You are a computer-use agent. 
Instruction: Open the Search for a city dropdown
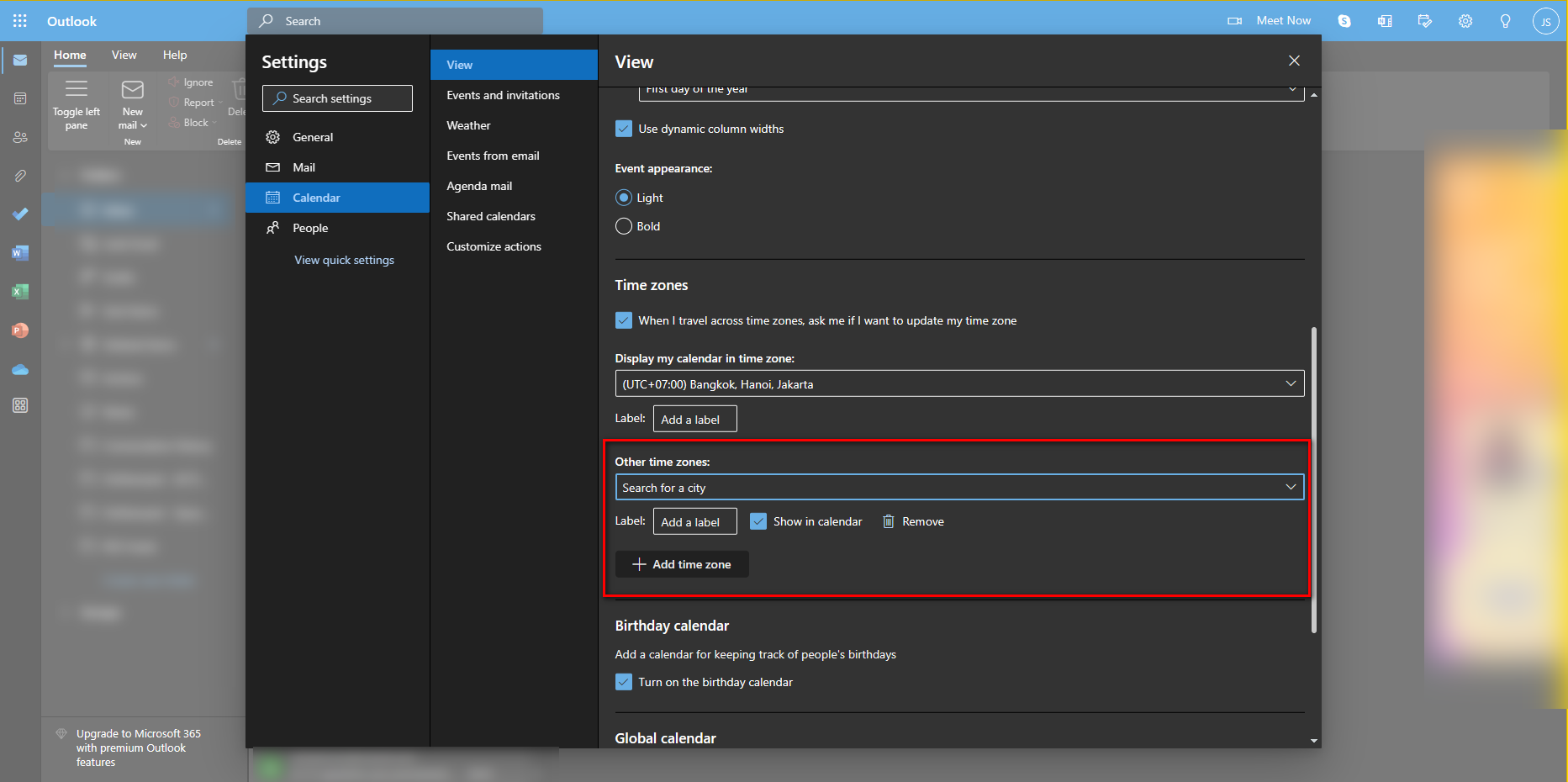tap(959, 488)
